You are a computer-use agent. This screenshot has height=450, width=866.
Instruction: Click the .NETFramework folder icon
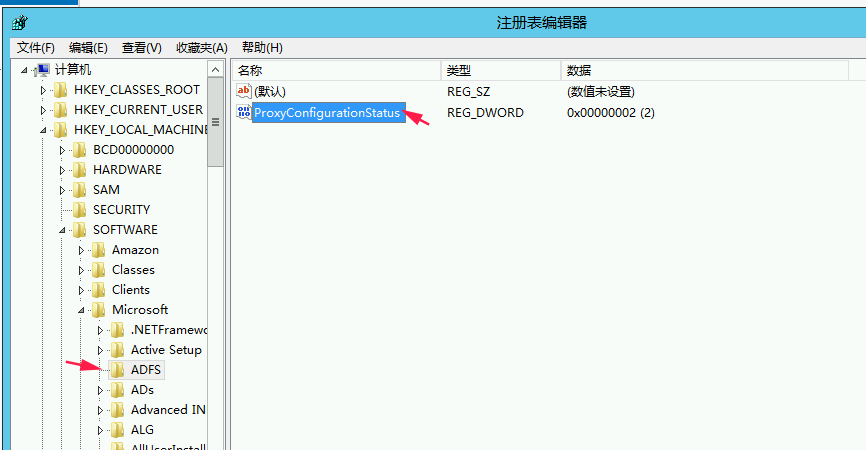point(117,330)
